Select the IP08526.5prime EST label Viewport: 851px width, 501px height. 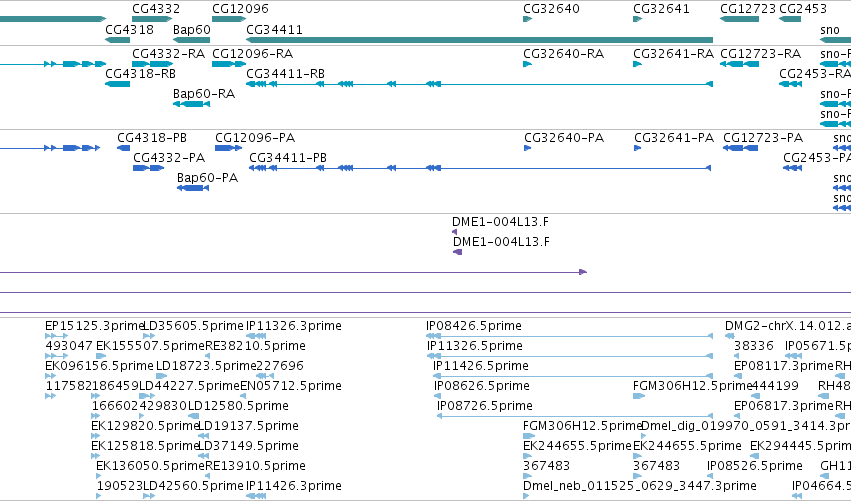754,466
